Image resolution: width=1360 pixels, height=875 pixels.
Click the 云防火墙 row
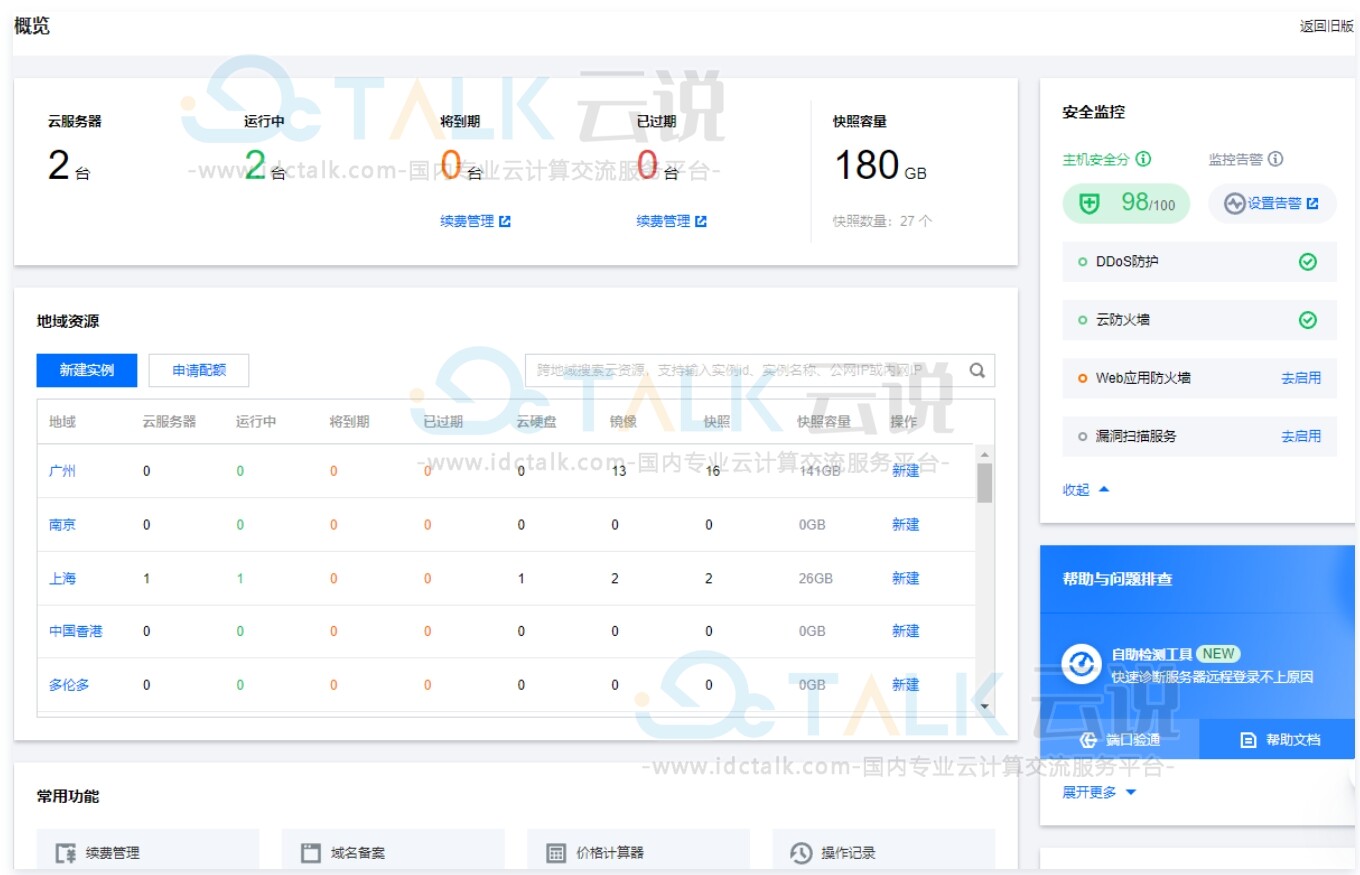(x=1199, y=320)
